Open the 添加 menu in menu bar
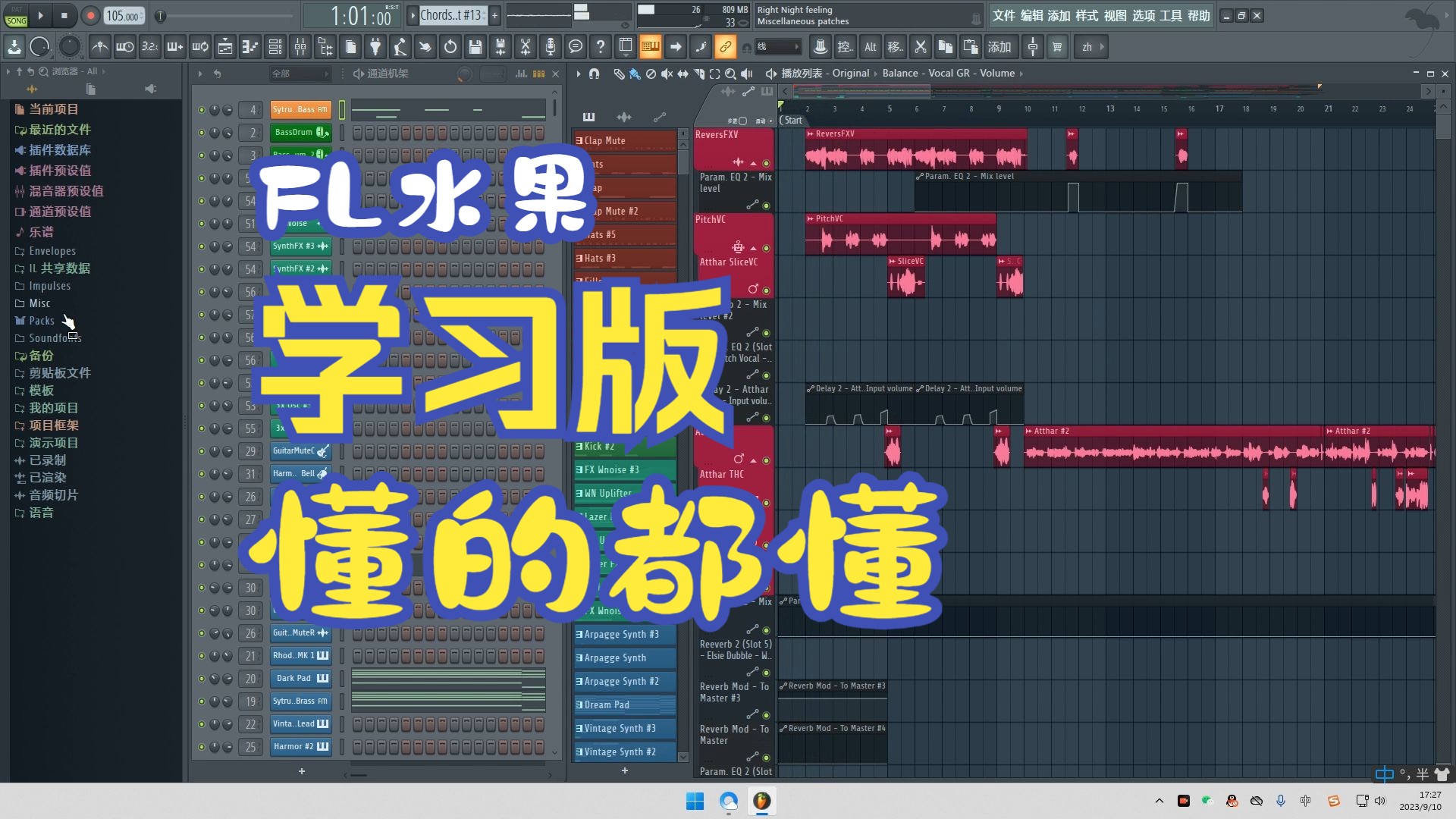 tap(1059, 16)
